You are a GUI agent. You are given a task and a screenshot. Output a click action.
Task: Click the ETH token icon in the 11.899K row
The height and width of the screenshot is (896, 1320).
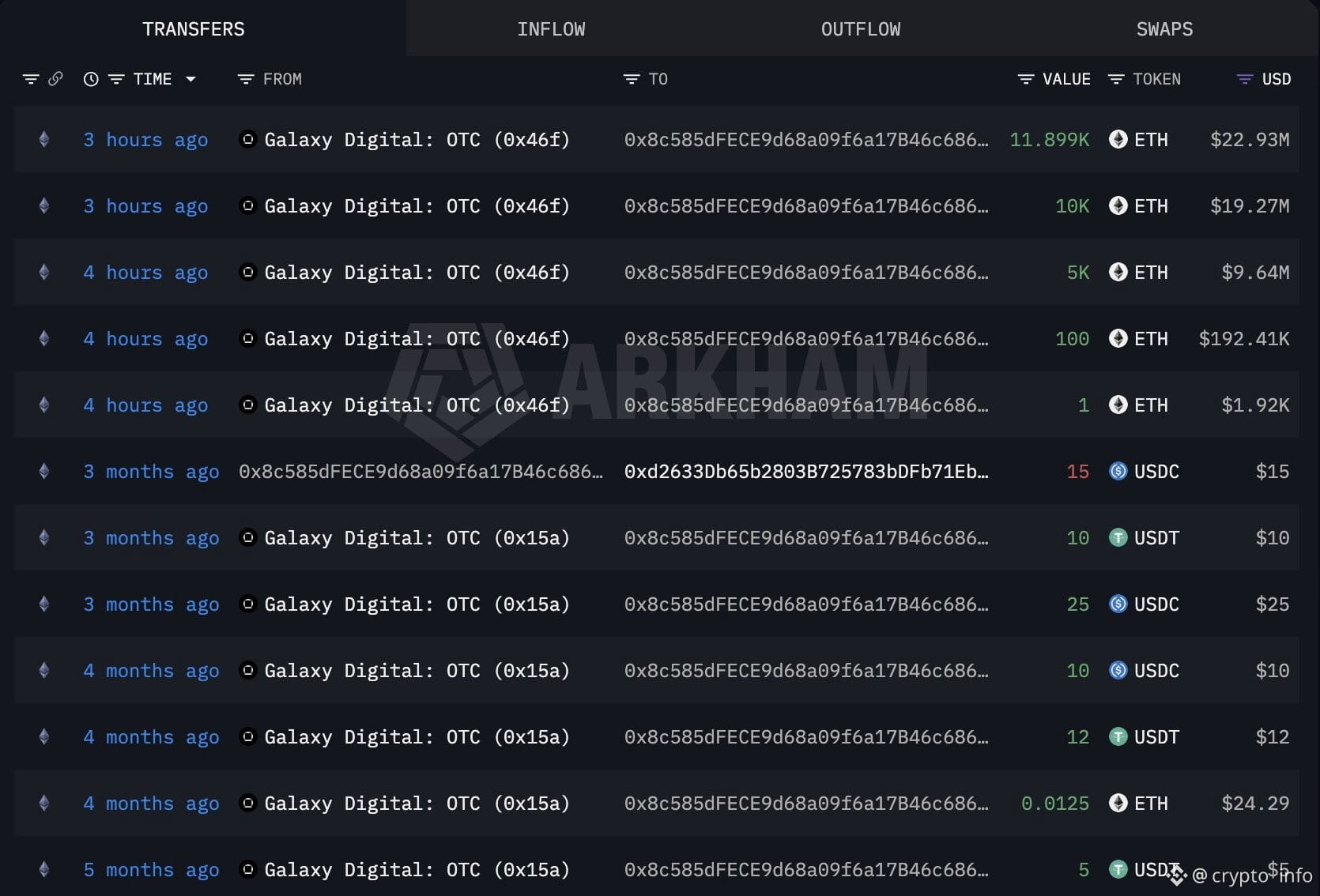click(x=1118, y=140)
